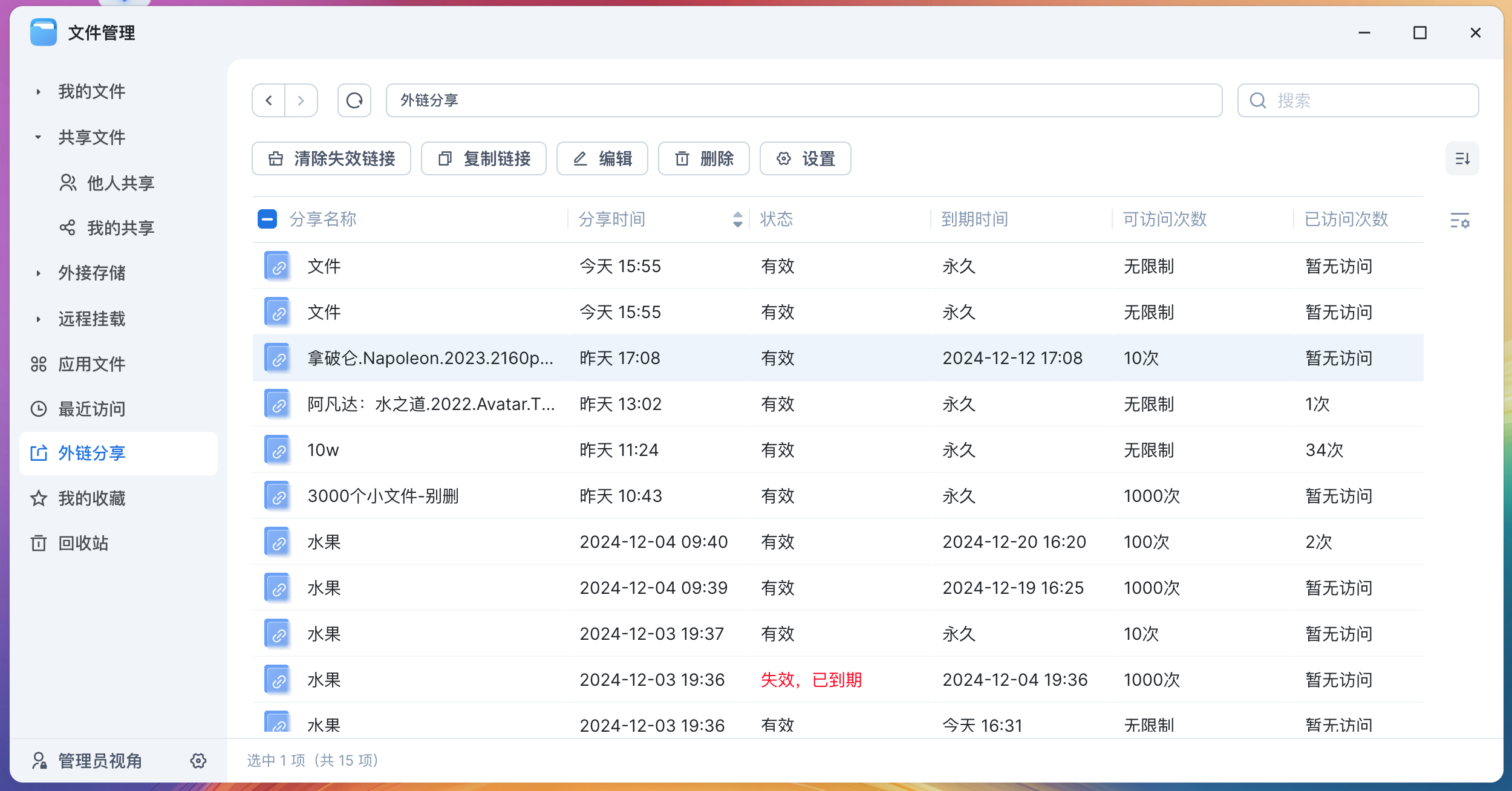The image size is (1512, 791).
Task: Expand the 我的文件 tree node
Action: point(38,92)
